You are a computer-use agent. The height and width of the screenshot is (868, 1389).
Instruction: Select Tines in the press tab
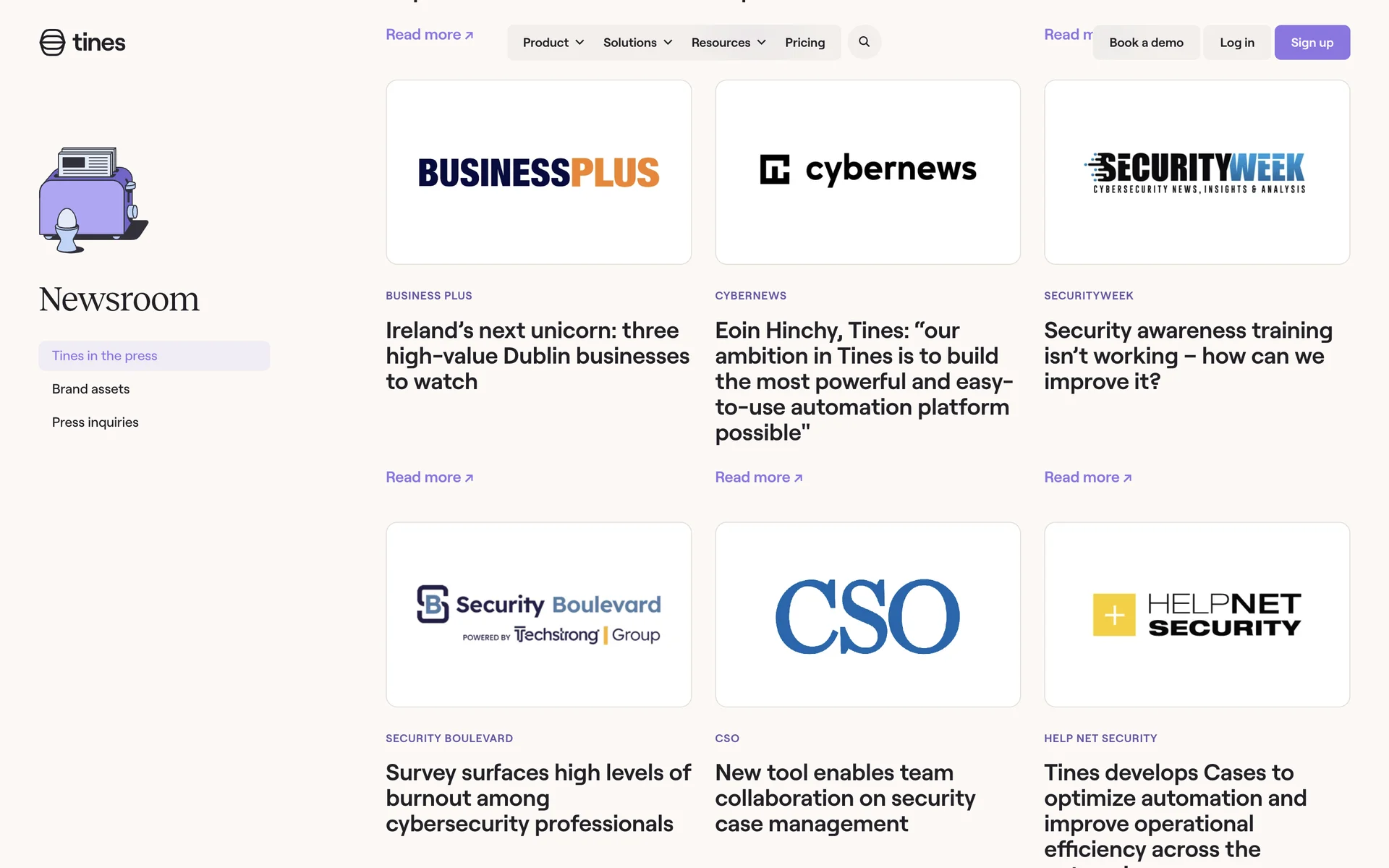pos(105,356)
